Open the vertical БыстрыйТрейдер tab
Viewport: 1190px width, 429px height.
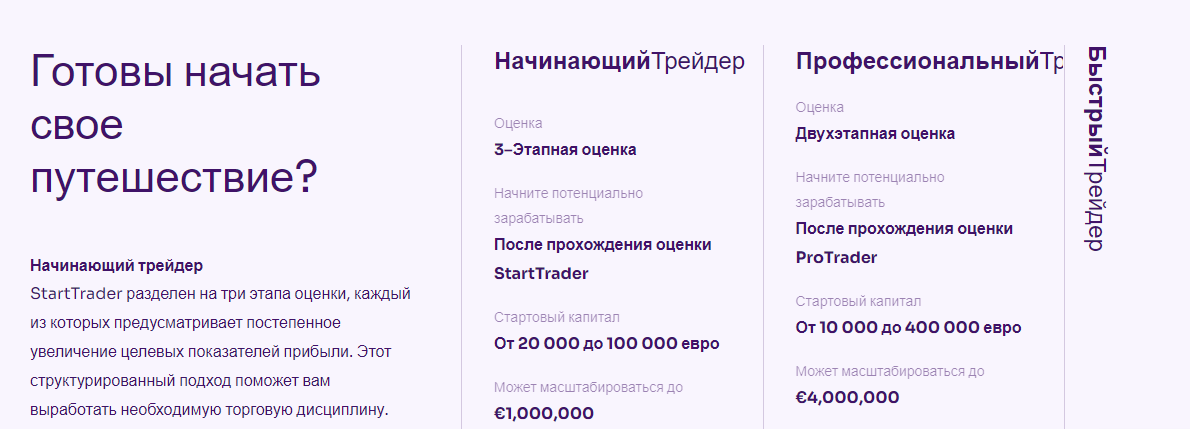[1095, 148]
